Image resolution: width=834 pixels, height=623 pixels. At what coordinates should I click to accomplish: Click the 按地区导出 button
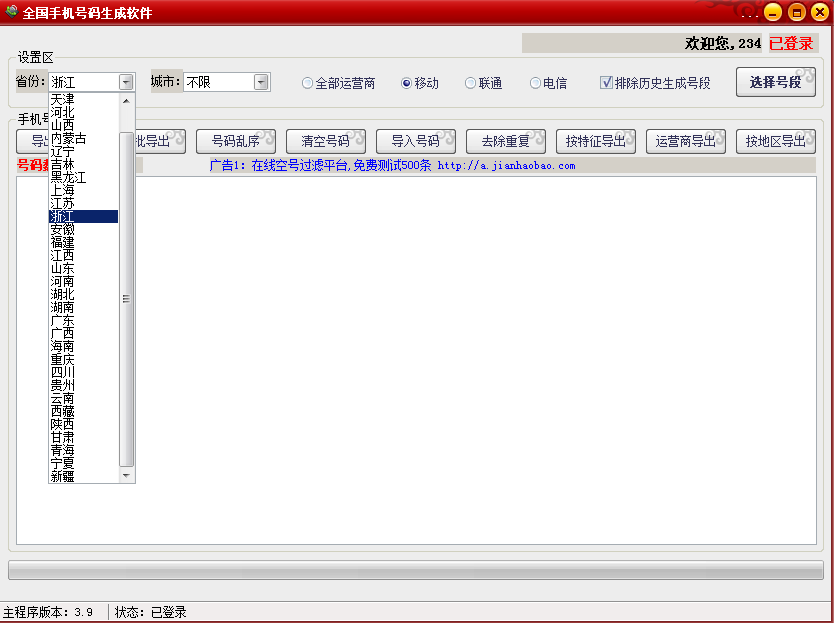click(775, 141)
